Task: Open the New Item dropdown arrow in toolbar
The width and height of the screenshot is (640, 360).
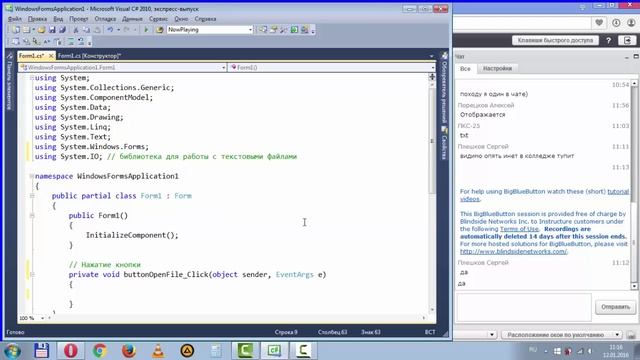Action: [x=33, y=30]
